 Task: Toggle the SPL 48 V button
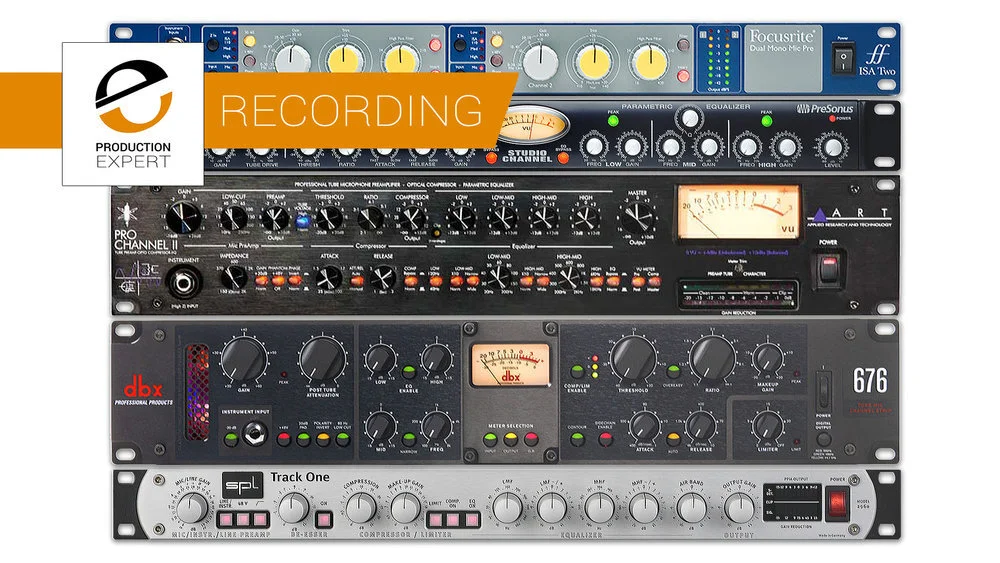[x=244, y=520]
